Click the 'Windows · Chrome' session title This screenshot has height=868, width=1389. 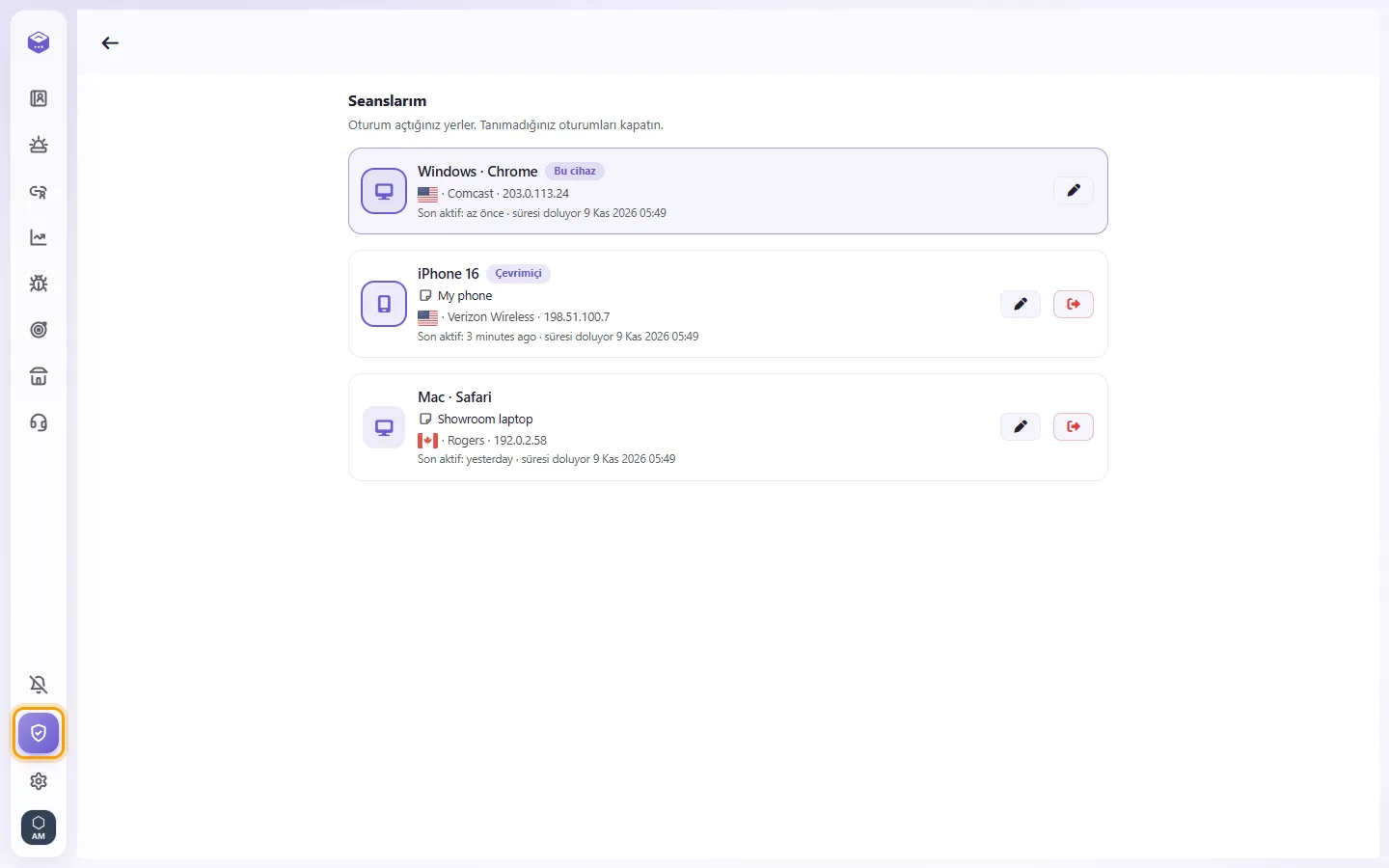pos(477,172)
